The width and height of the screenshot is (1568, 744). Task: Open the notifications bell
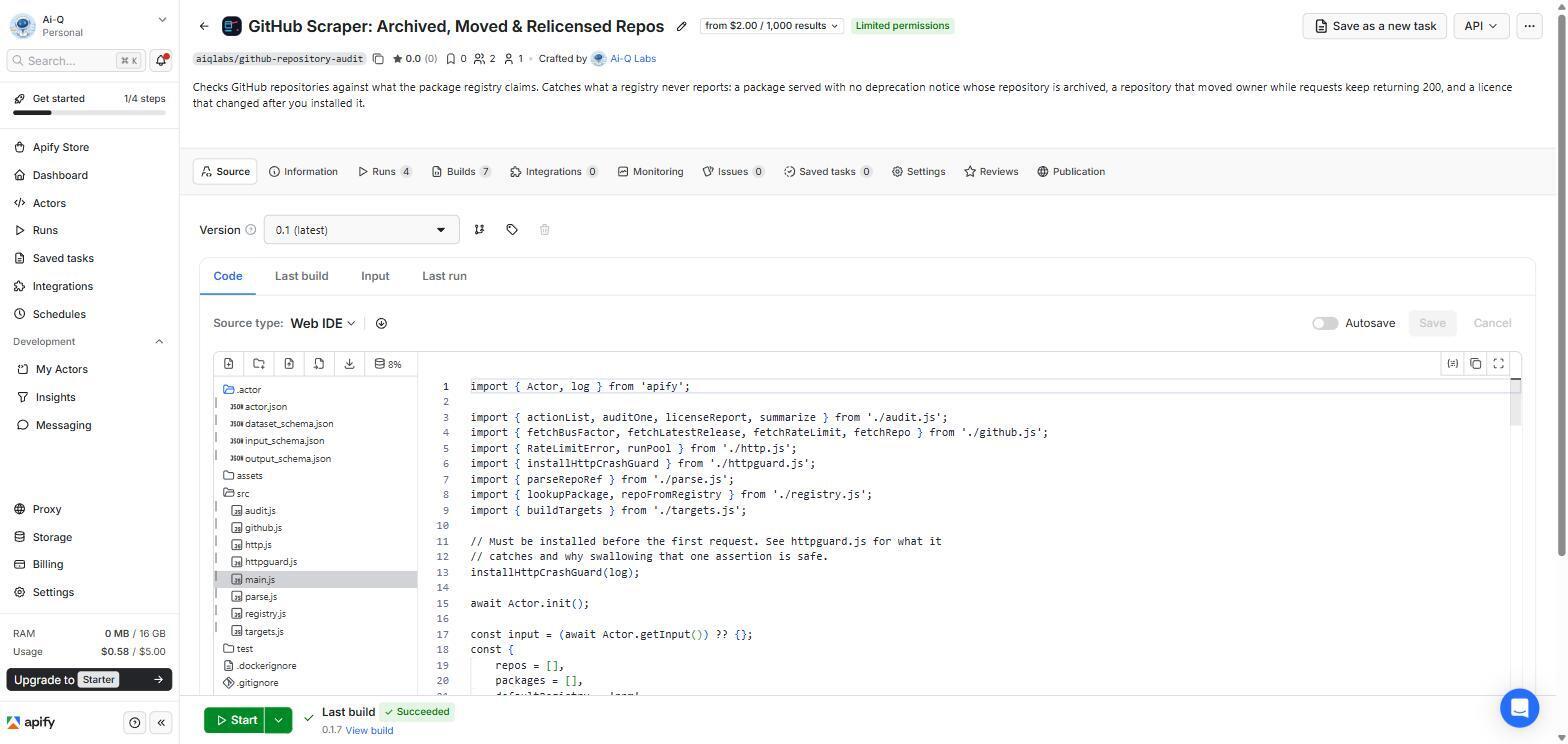point(160,60)
